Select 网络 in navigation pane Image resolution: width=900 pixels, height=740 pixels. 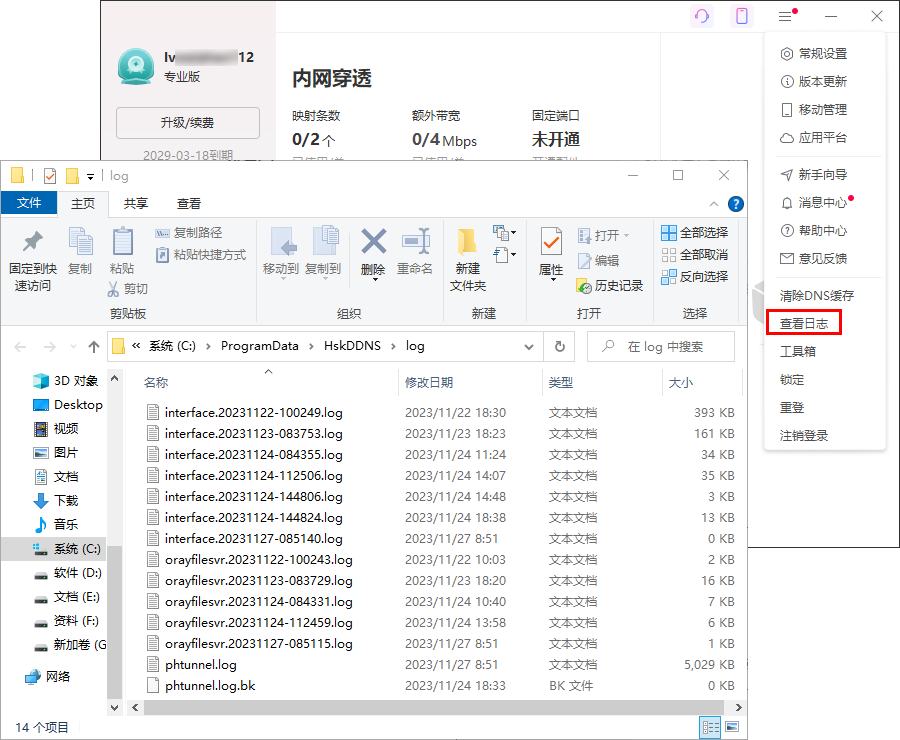(x=48, y=677)
